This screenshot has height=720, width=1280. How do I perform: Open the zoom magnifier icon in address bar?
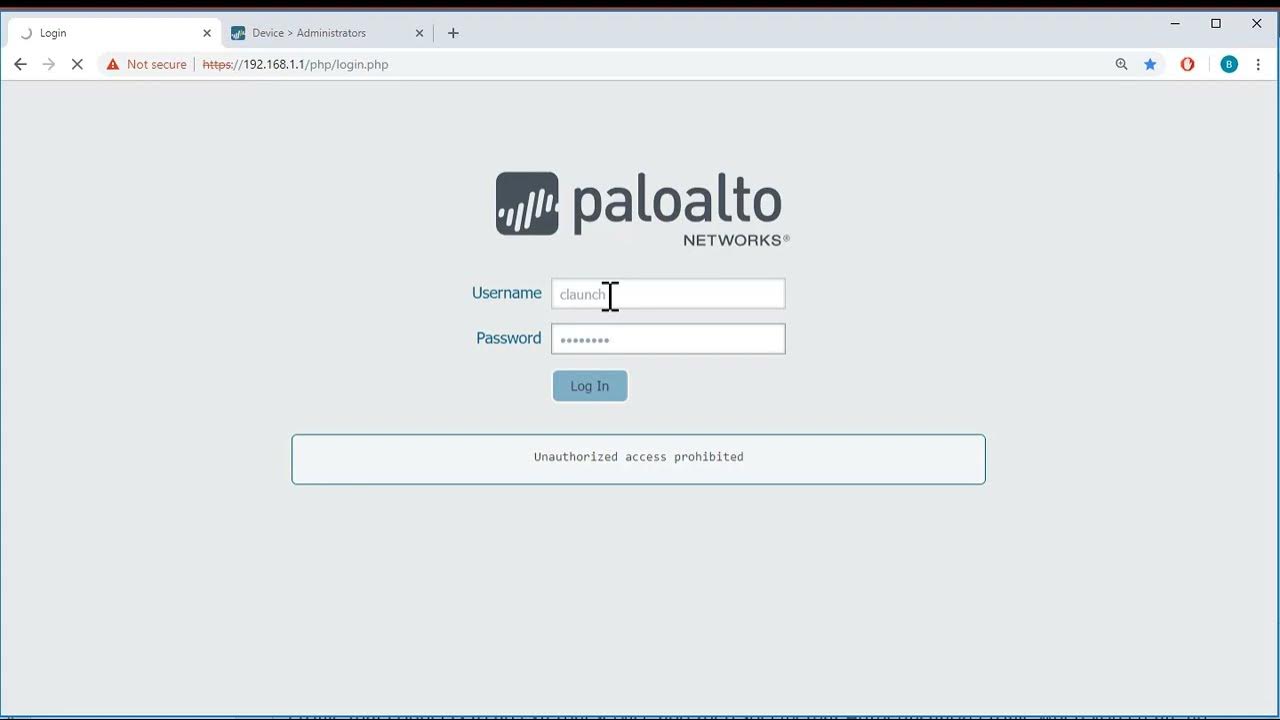(1121, 64)
